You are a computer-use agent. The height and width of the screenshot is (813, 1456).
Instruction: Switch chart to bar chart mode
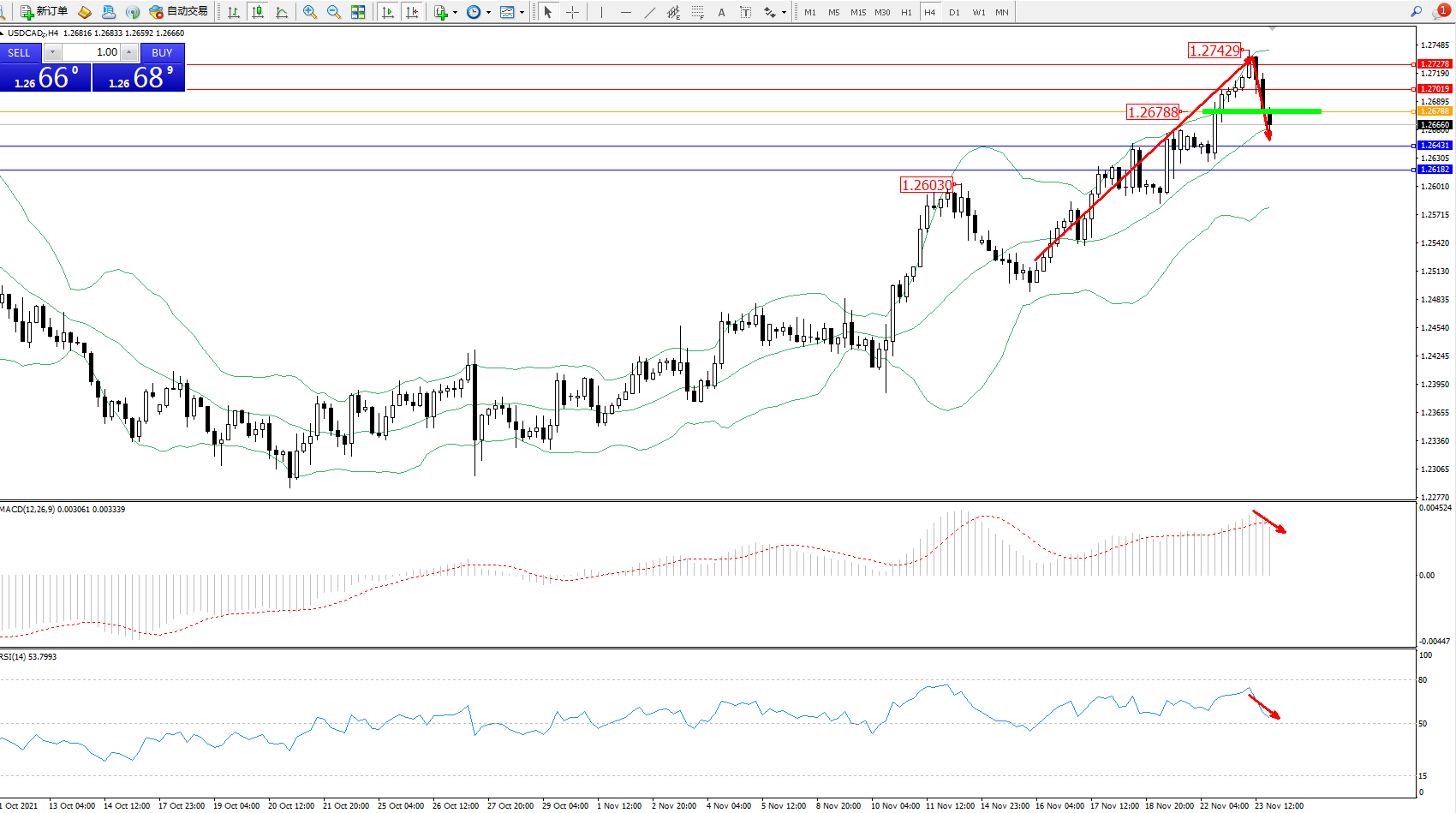[233, 12]
